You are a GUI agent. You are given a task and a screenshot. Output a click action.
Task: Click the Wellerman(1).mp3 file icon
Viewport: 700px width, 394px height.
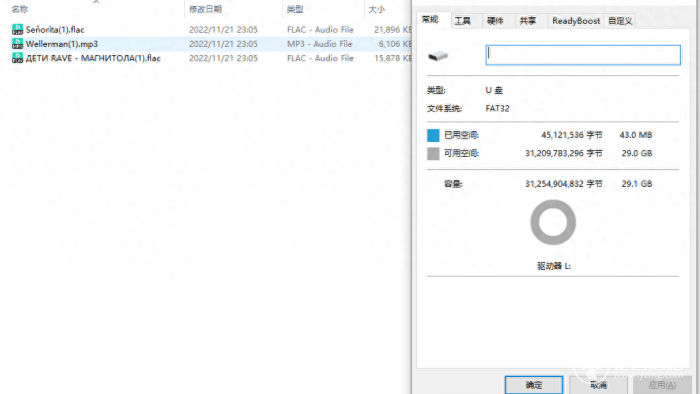coord(17,44)
